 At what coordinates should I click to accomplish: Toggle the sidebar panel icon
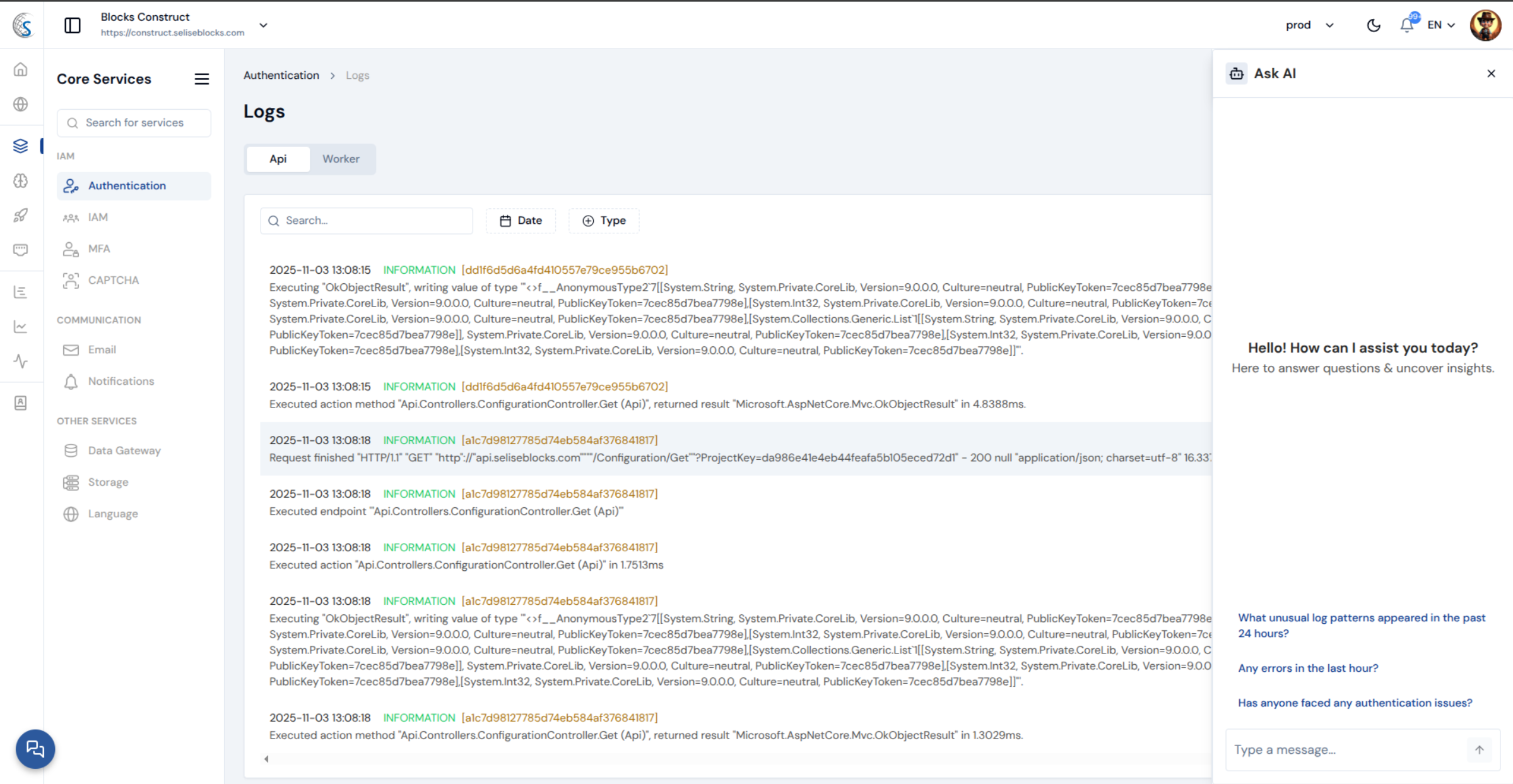tap(73, 25)
